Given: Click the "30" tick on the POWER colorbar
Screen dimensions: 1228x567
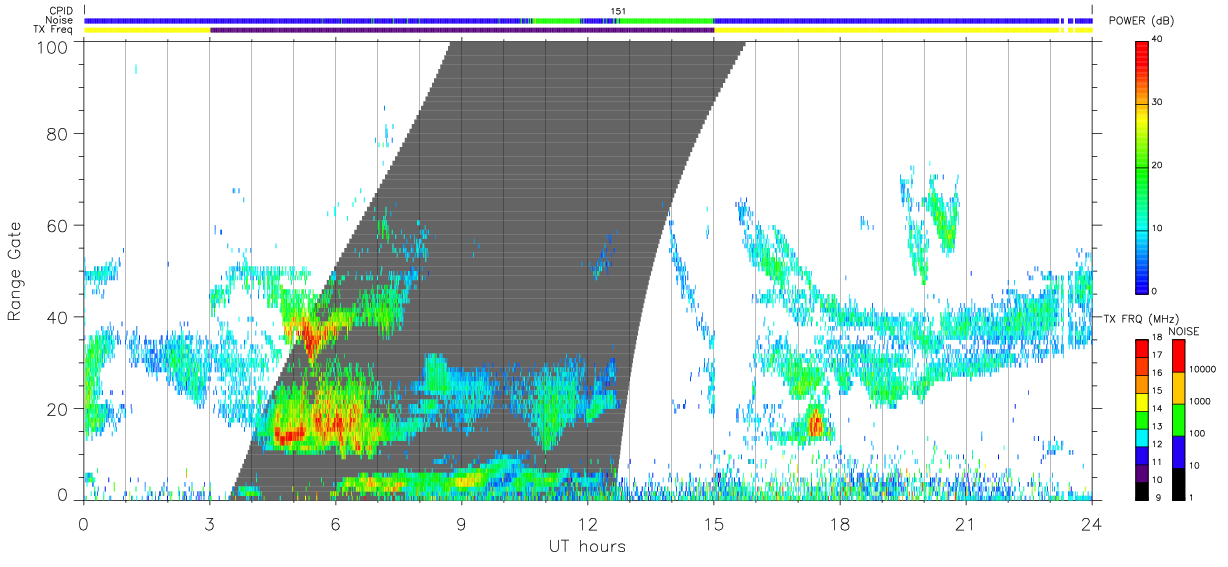Looking at the screenshot, I should click(1158, 102).
